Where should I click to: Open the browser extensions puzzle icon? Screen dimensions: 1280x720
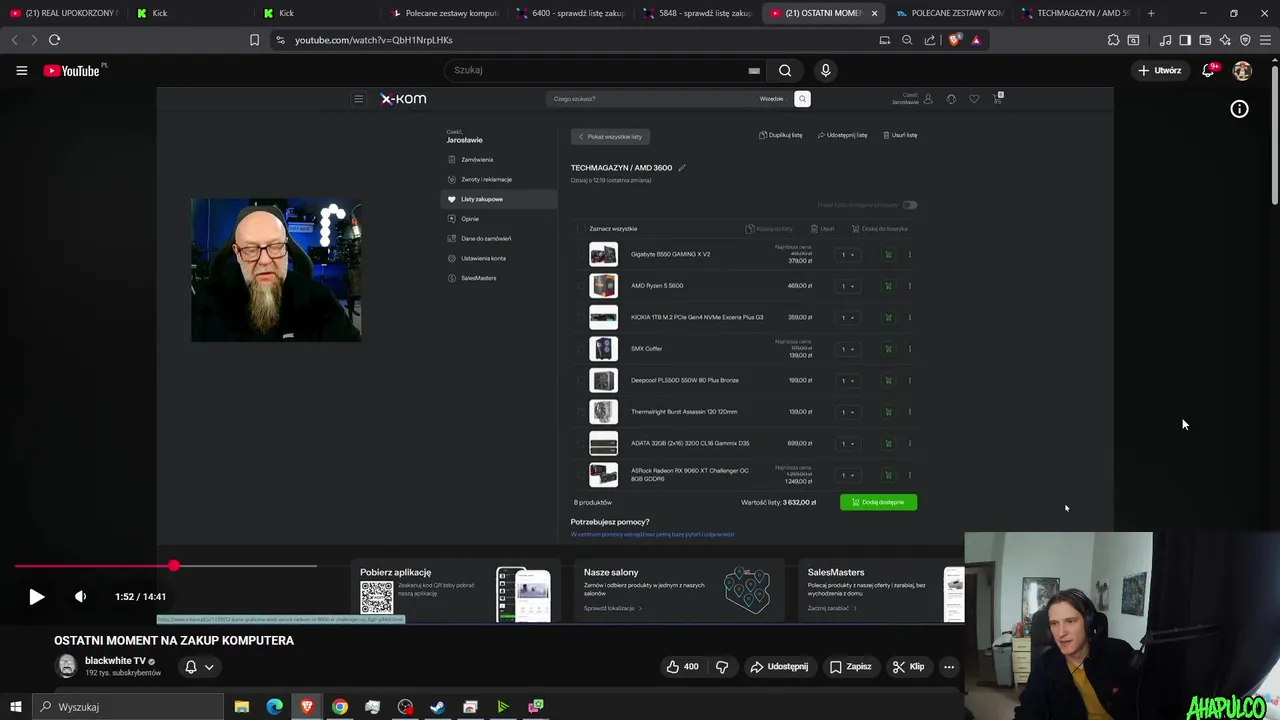(1113, 40)
